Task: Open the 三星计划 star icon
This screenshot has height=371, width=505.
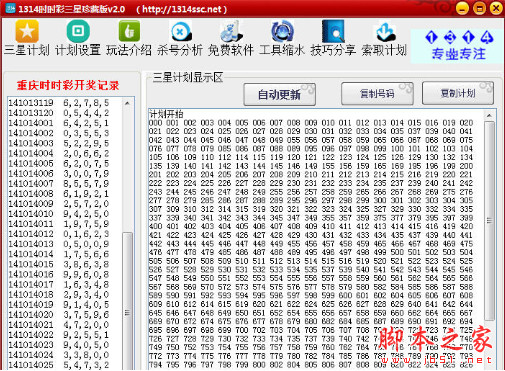Action: click(27, 31)
